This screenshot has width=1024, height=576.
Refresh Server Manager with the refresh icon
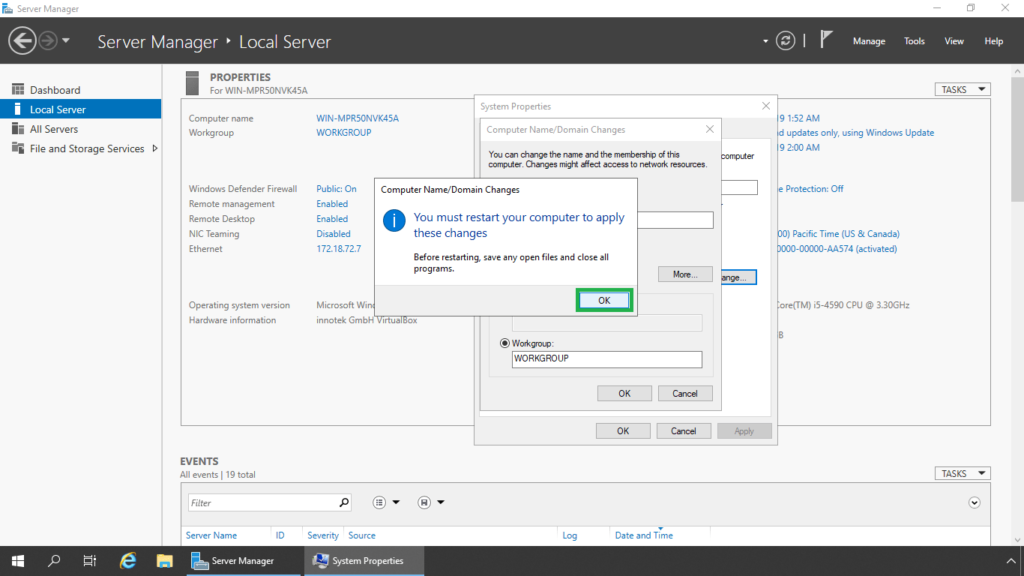click(x=785, y=40)
